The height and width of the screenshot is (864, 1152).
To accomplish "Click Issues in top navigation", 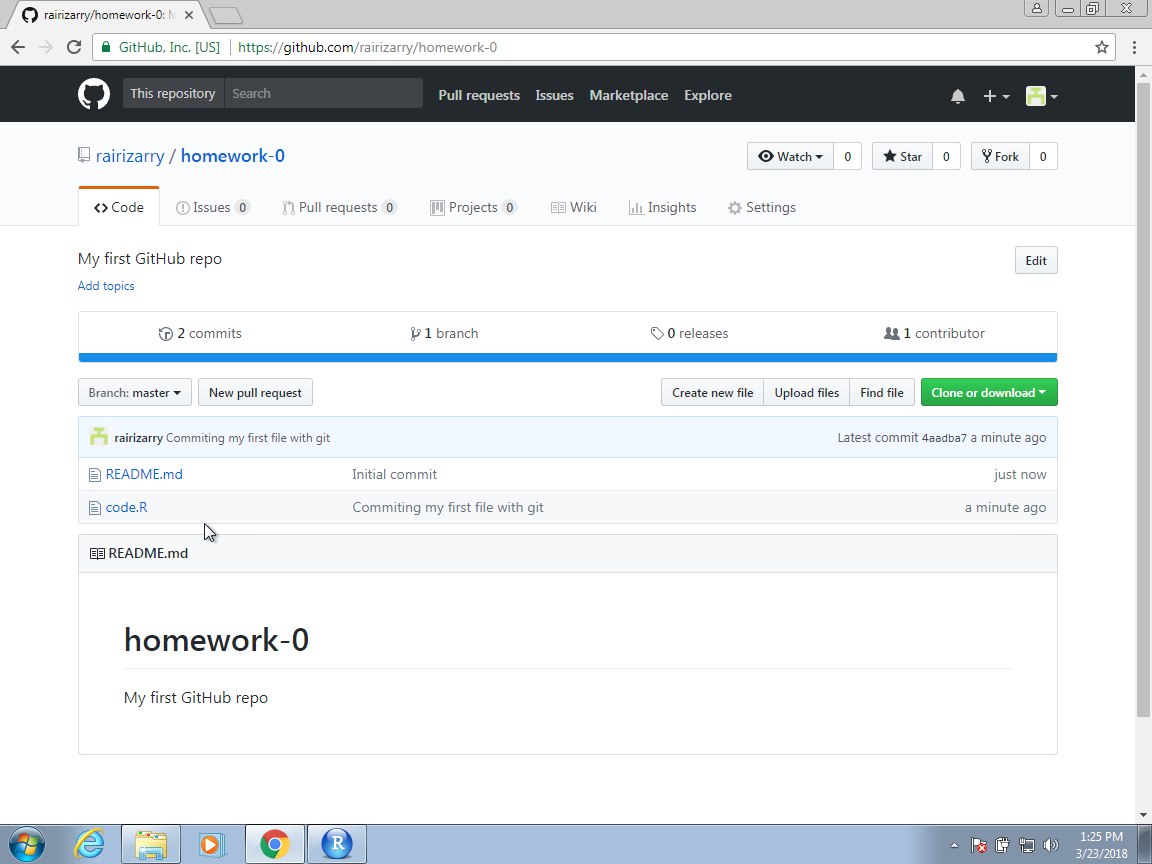I will coord(555,96).
